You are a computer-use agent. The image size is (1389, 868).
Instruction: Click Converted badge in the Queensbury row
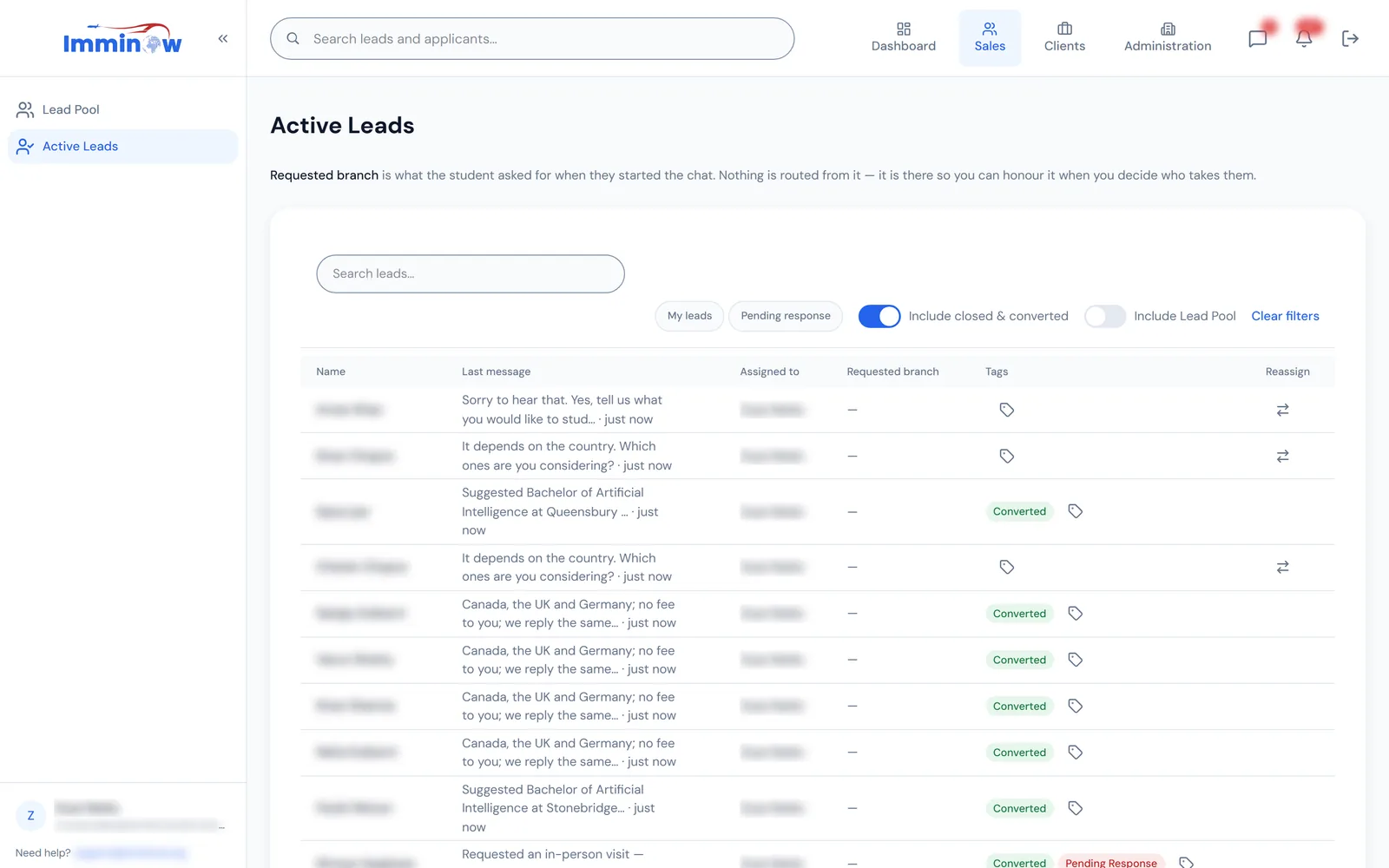point(1019,511)
